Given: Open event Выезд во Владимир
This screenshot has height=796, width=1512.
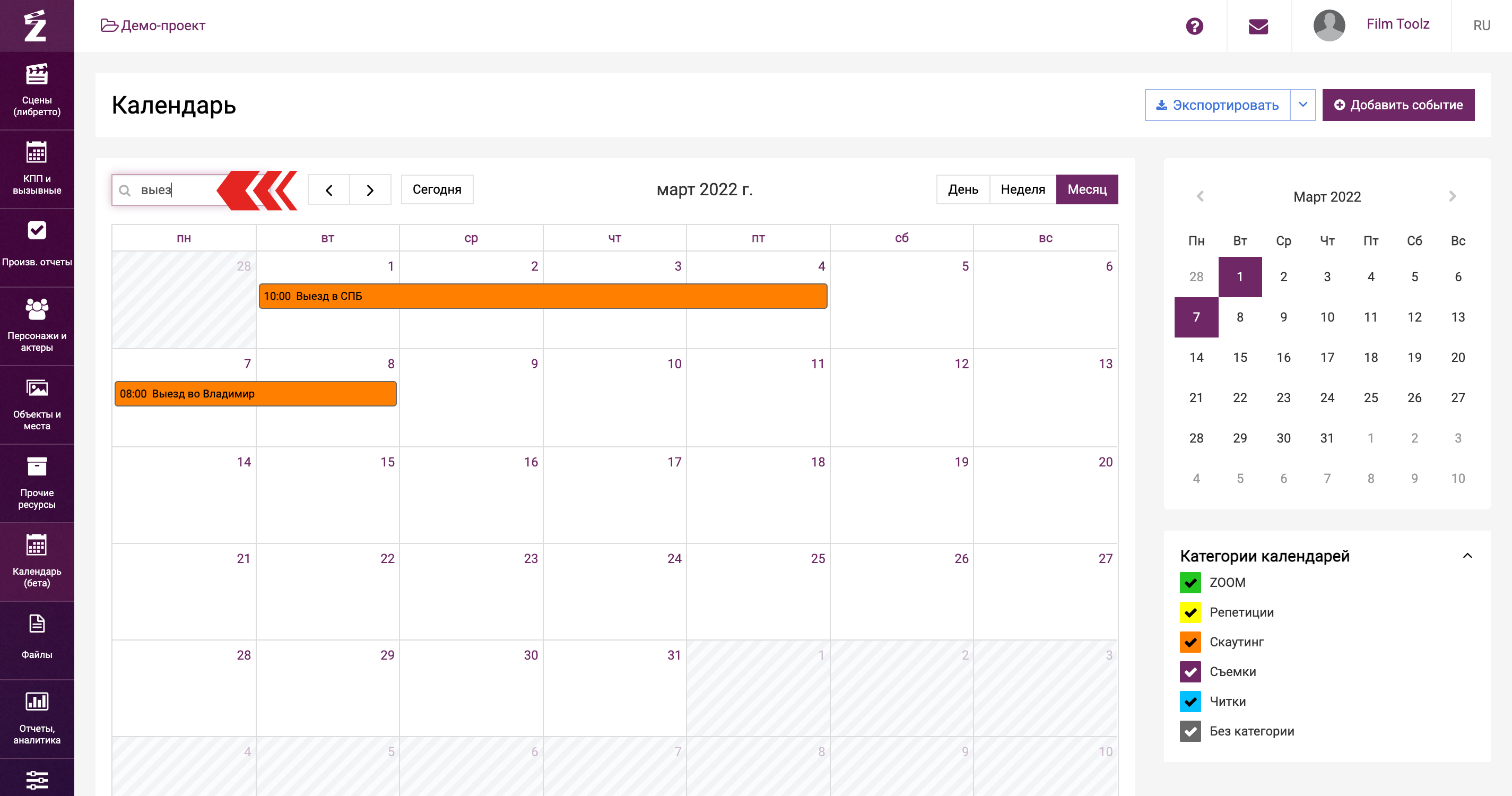Looking at the screenshot, I should (x=255, y=394).
